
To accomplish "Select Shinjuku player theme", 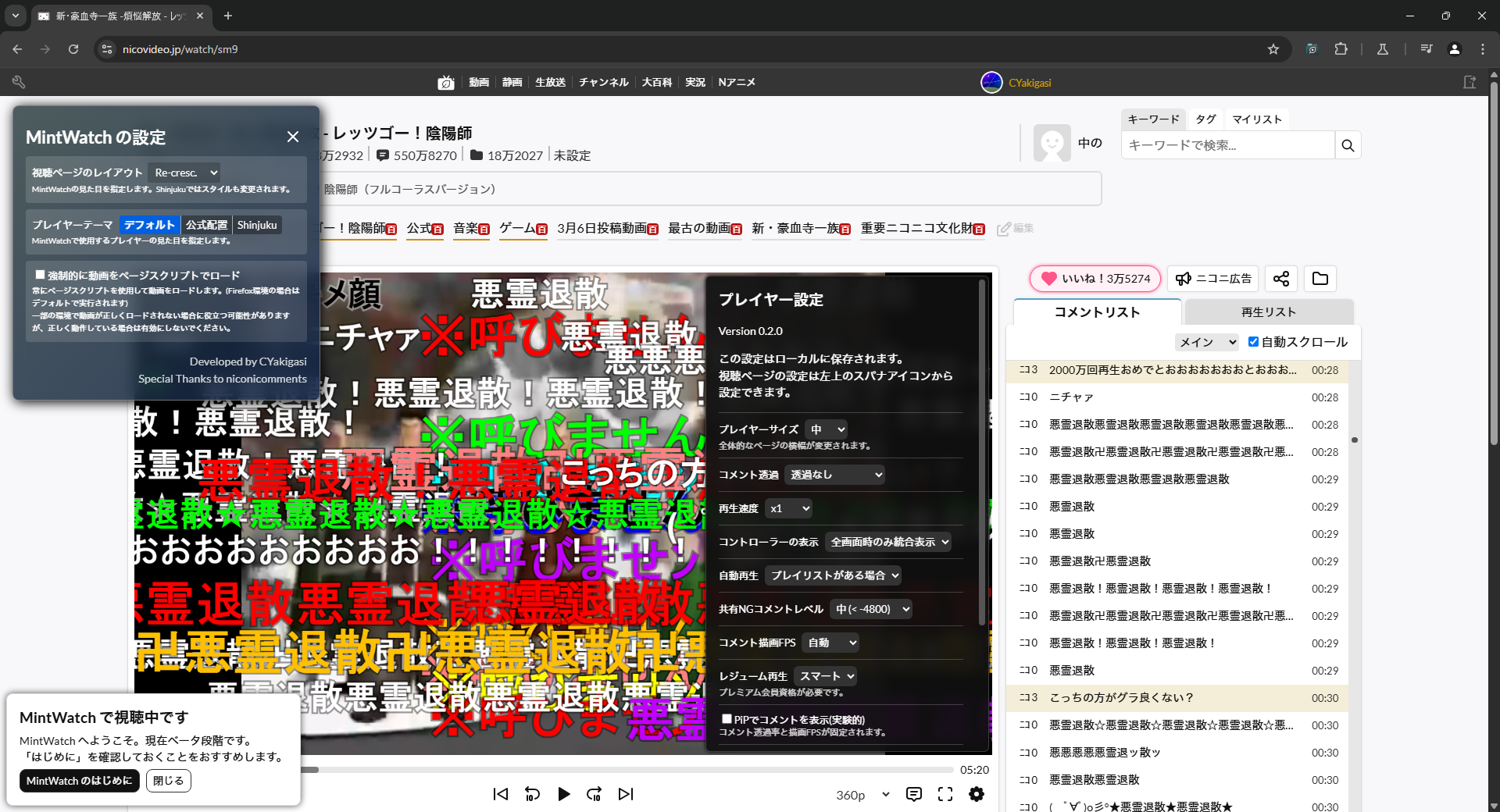I will tap(257, 225).
